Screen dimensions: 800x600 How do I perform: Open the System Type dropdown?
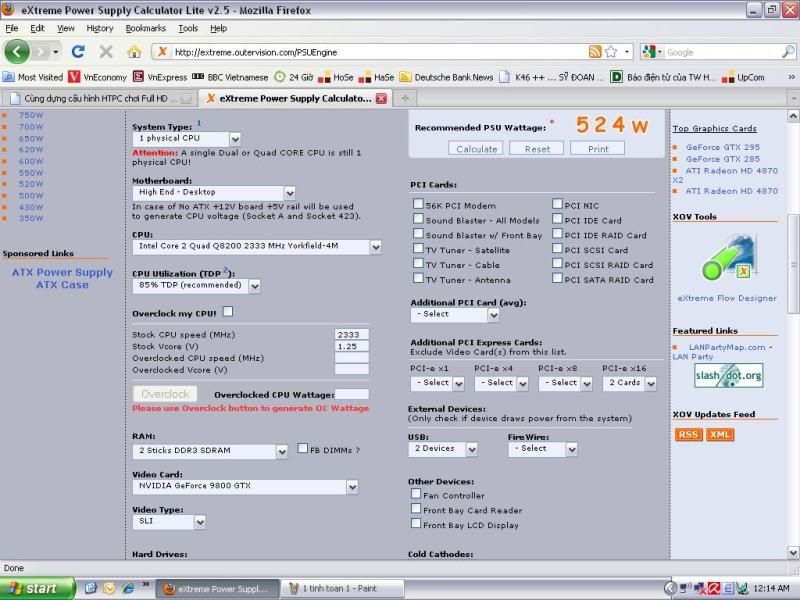[x=186, y=138]
